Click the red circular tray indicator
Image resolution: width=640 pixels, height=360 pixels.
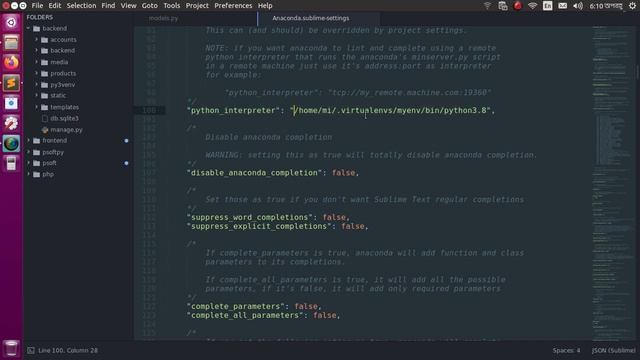click(518, 6)
